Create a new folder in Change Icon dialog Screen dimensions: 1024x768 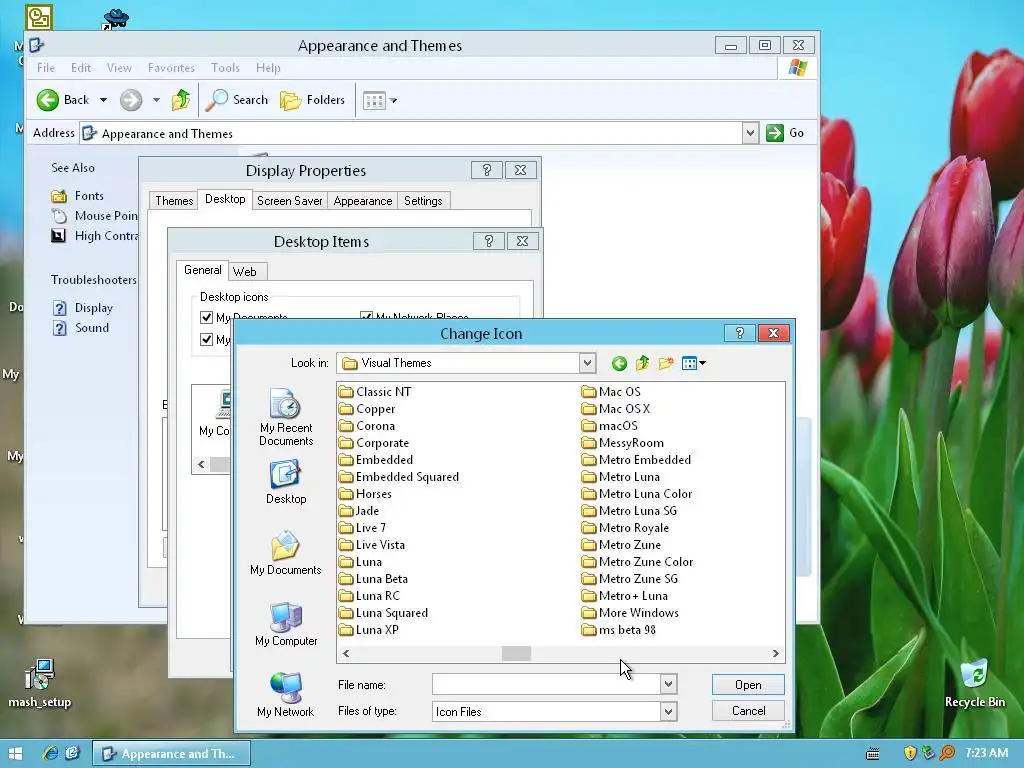point(666,363)
